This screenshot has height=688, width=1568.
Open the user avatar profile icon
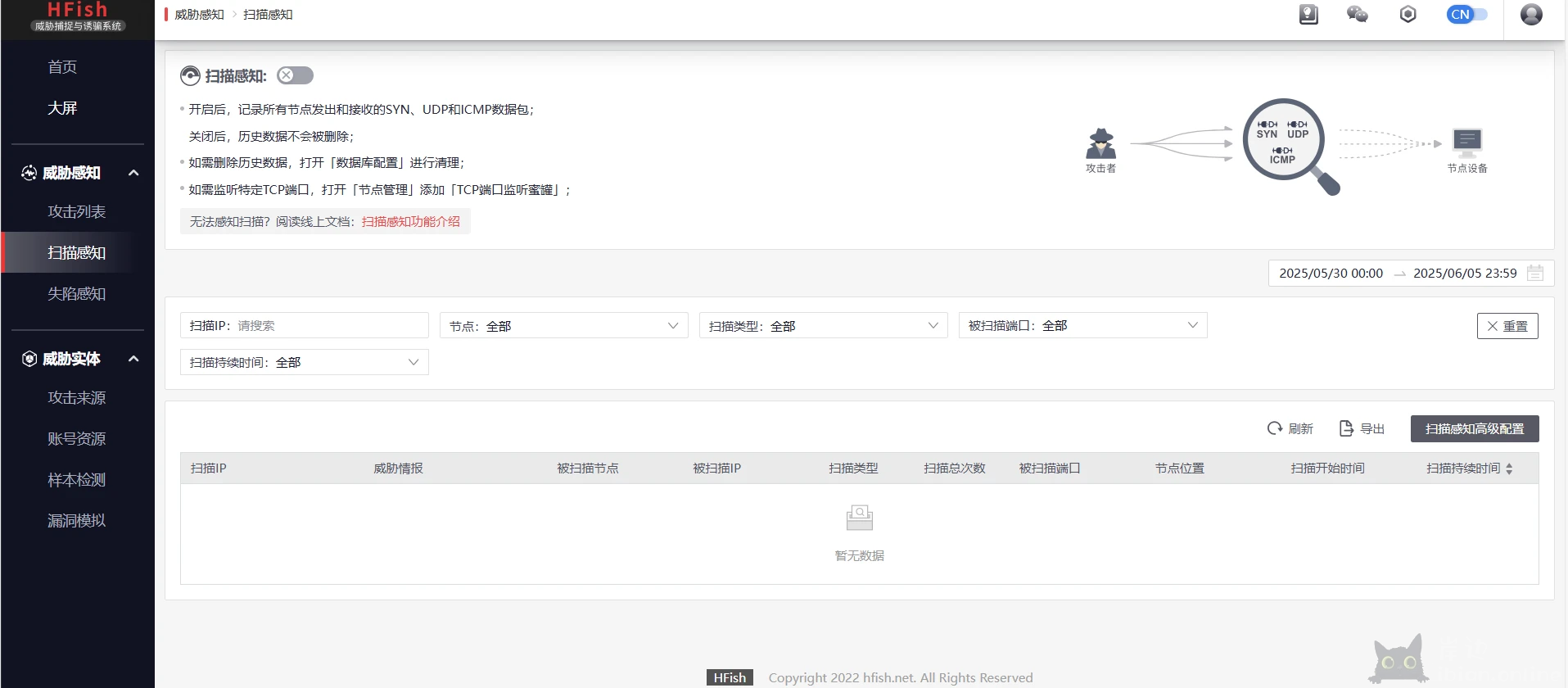1531,15
